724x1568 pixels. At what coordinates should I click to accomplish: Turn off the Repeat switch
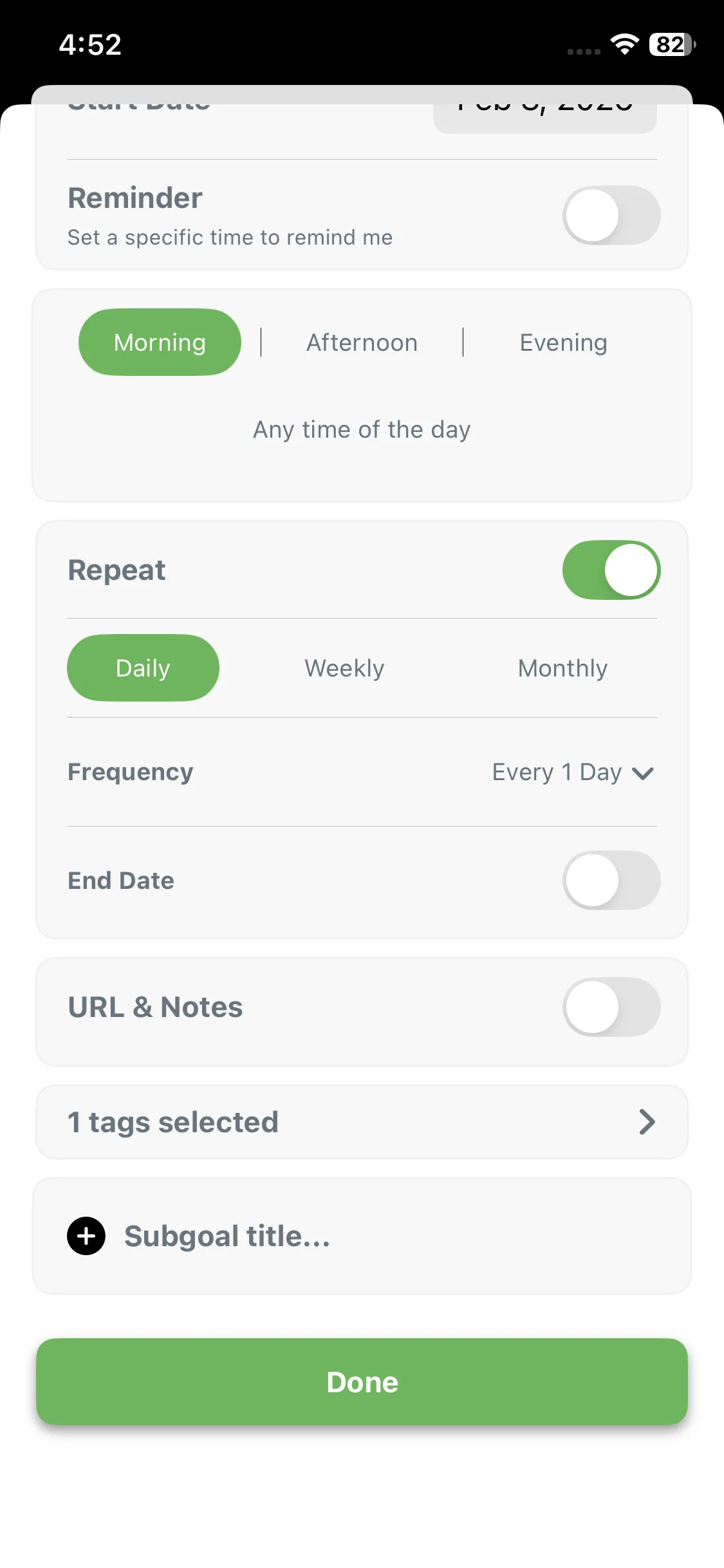coord(611,570)
